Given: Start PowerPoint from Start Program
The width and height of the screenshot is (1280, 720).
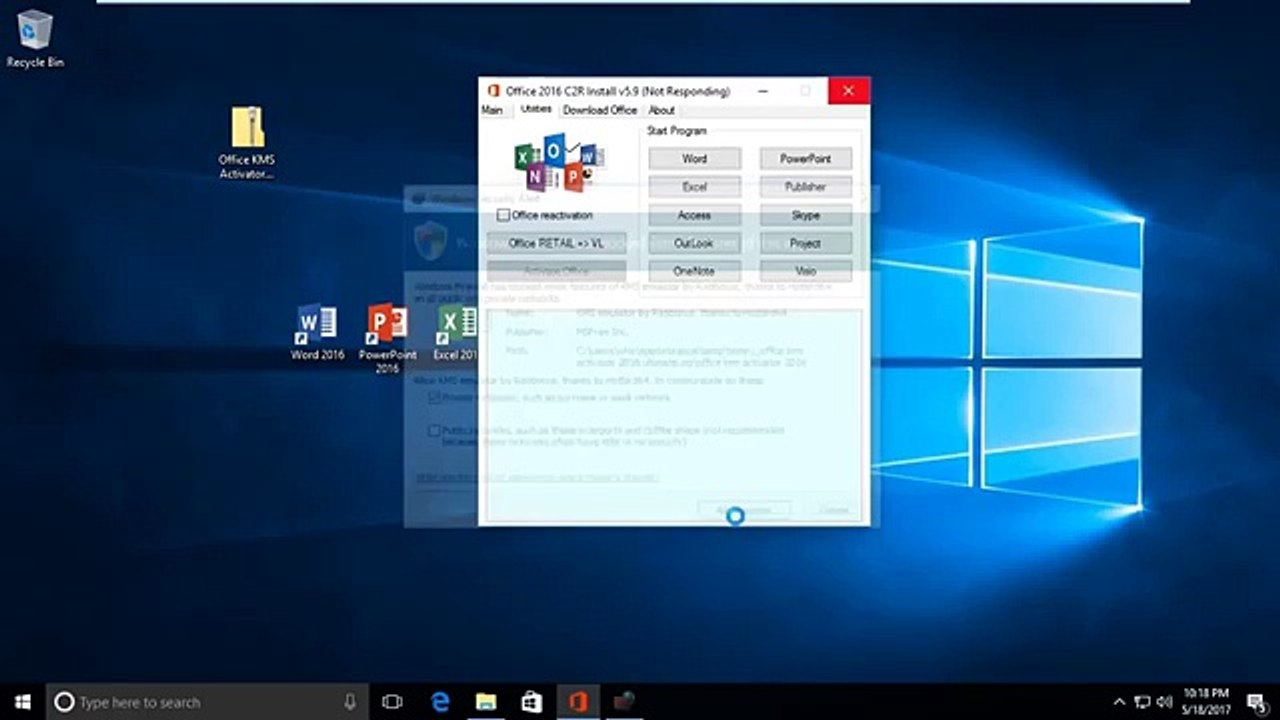Looking at the screenshot, I should [806, 159].
